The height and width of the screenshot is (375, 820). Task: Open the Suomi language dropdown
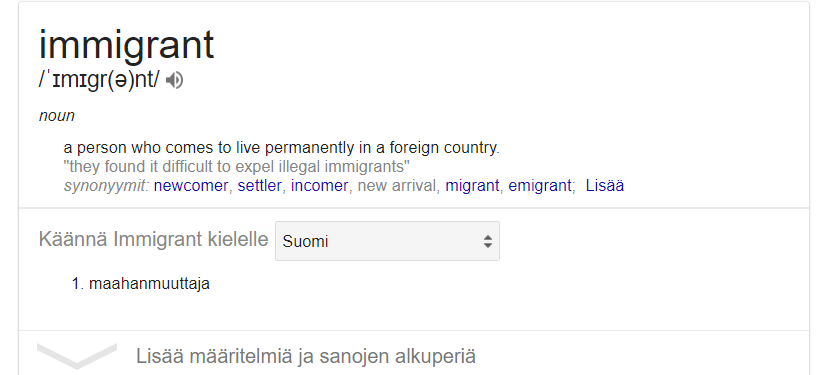click(x=387, y=241)
